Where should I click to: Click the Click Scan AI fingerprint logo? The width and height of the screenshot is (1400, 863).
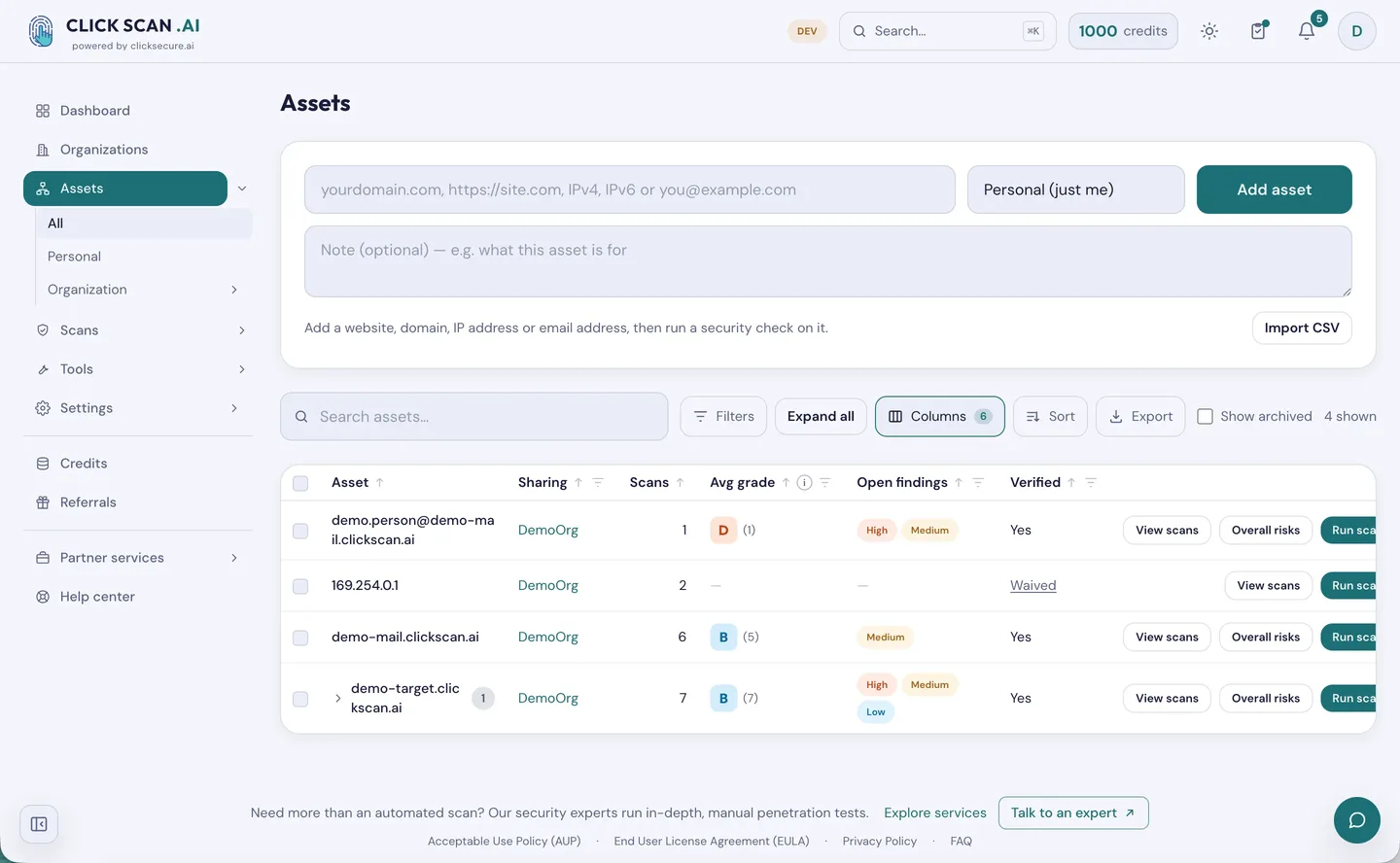41,31
